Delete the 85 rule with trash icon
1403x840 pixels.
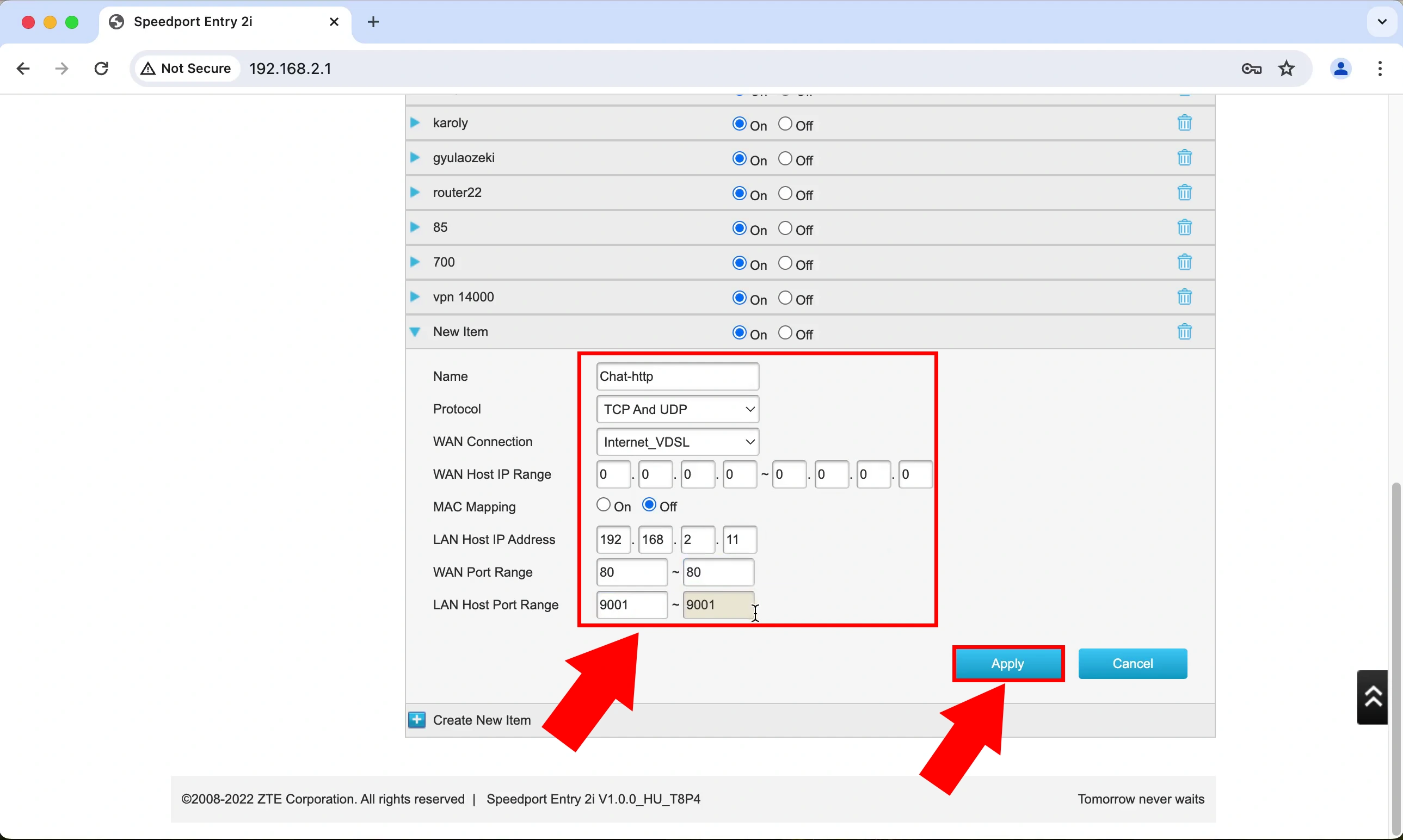pos(1184,227)
